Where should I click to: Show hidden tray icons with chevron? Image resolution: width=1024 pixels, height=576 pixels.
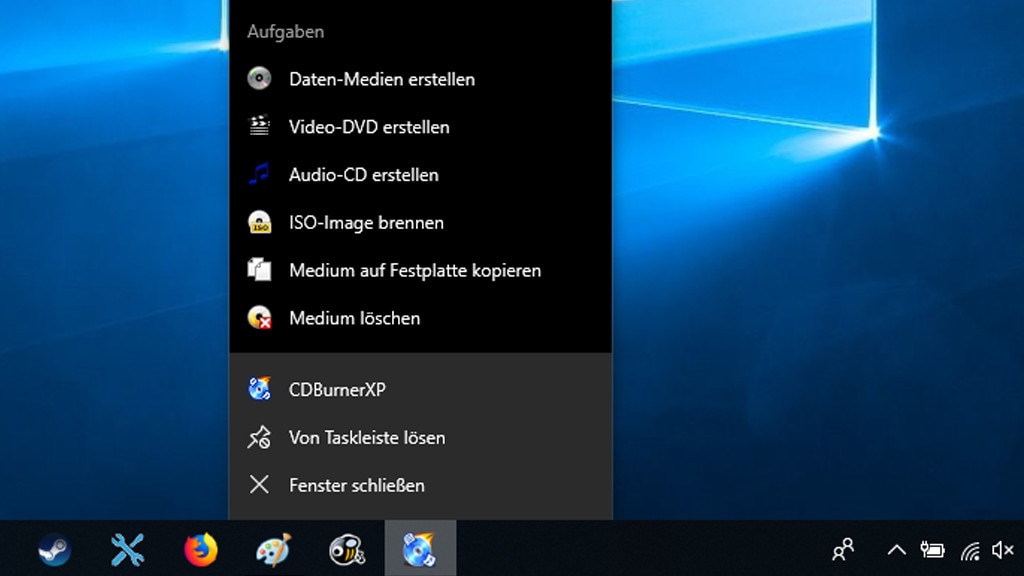[x=896, y=550]
